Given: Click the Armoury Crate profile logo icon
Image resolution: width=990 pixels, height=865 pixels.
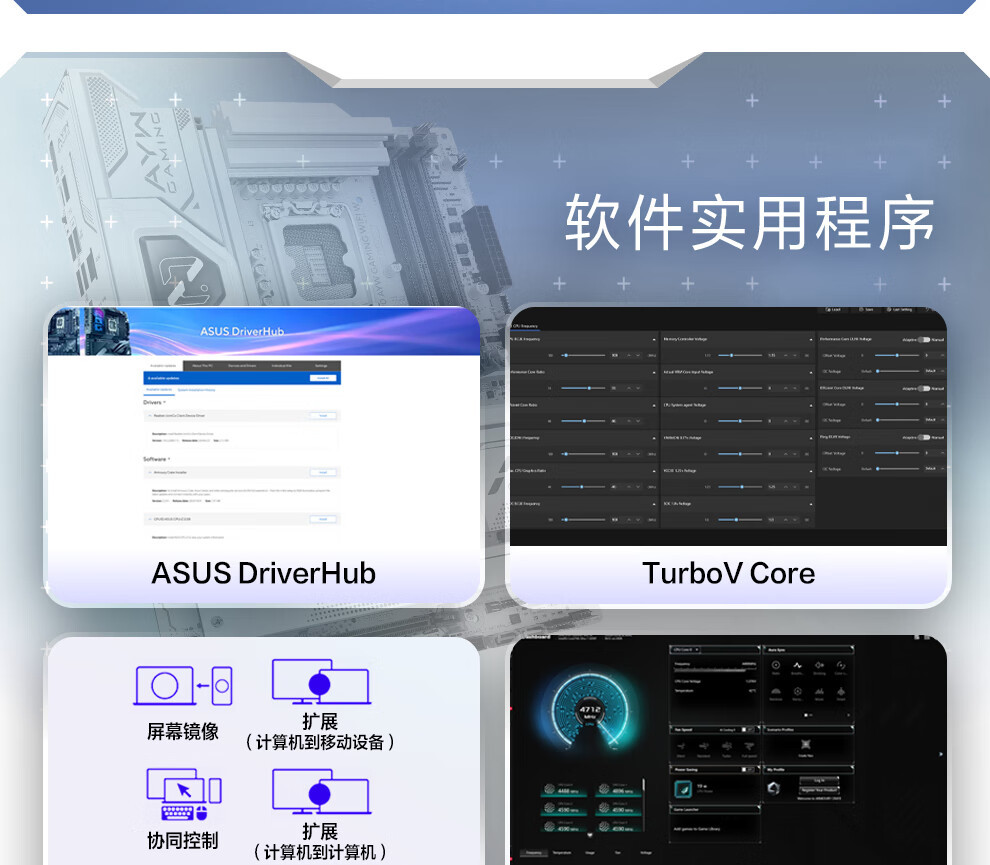Looking at the screenshot, I should point(773,788).
